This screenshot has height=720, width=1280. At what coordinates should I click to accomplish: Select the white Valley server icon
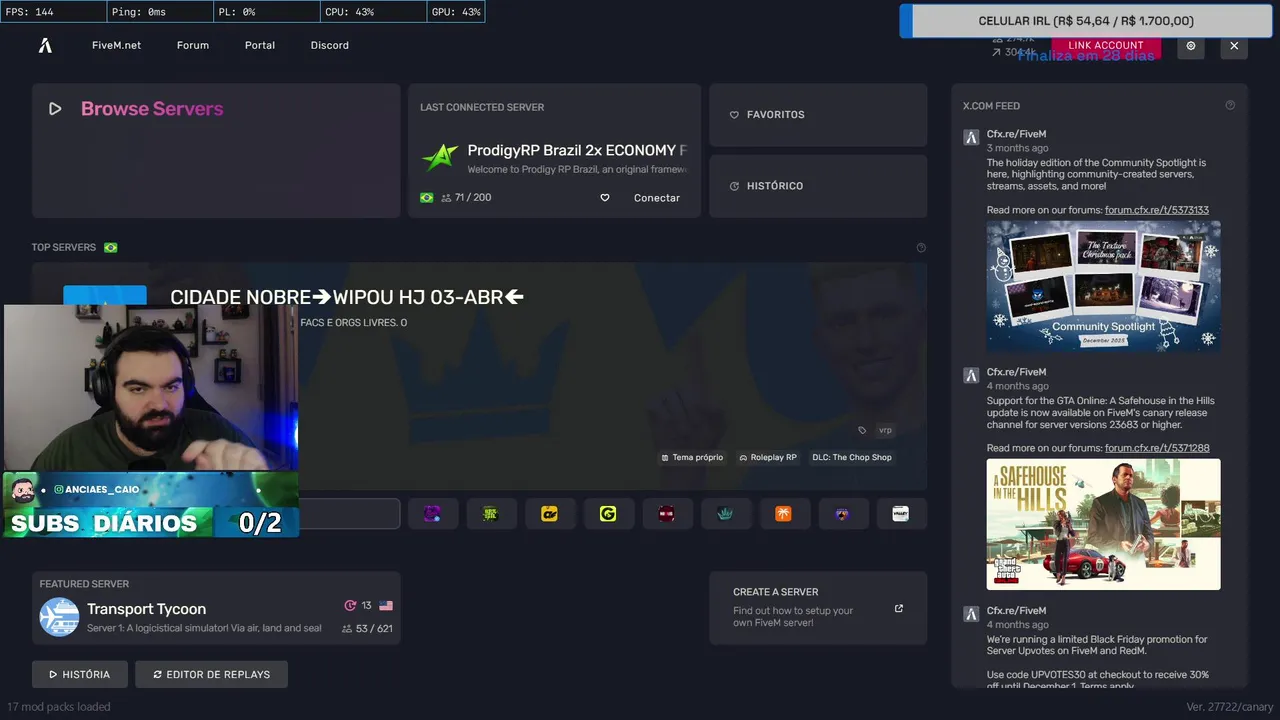pos(902,514)
